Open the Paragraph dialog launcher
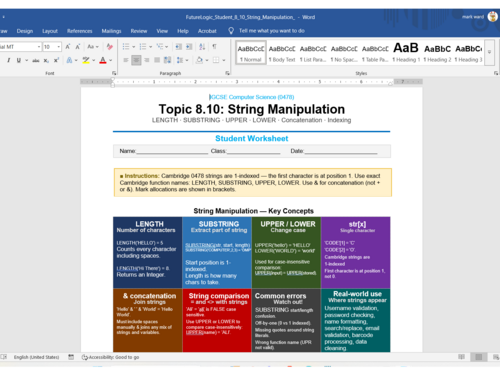 click(228, 73)
